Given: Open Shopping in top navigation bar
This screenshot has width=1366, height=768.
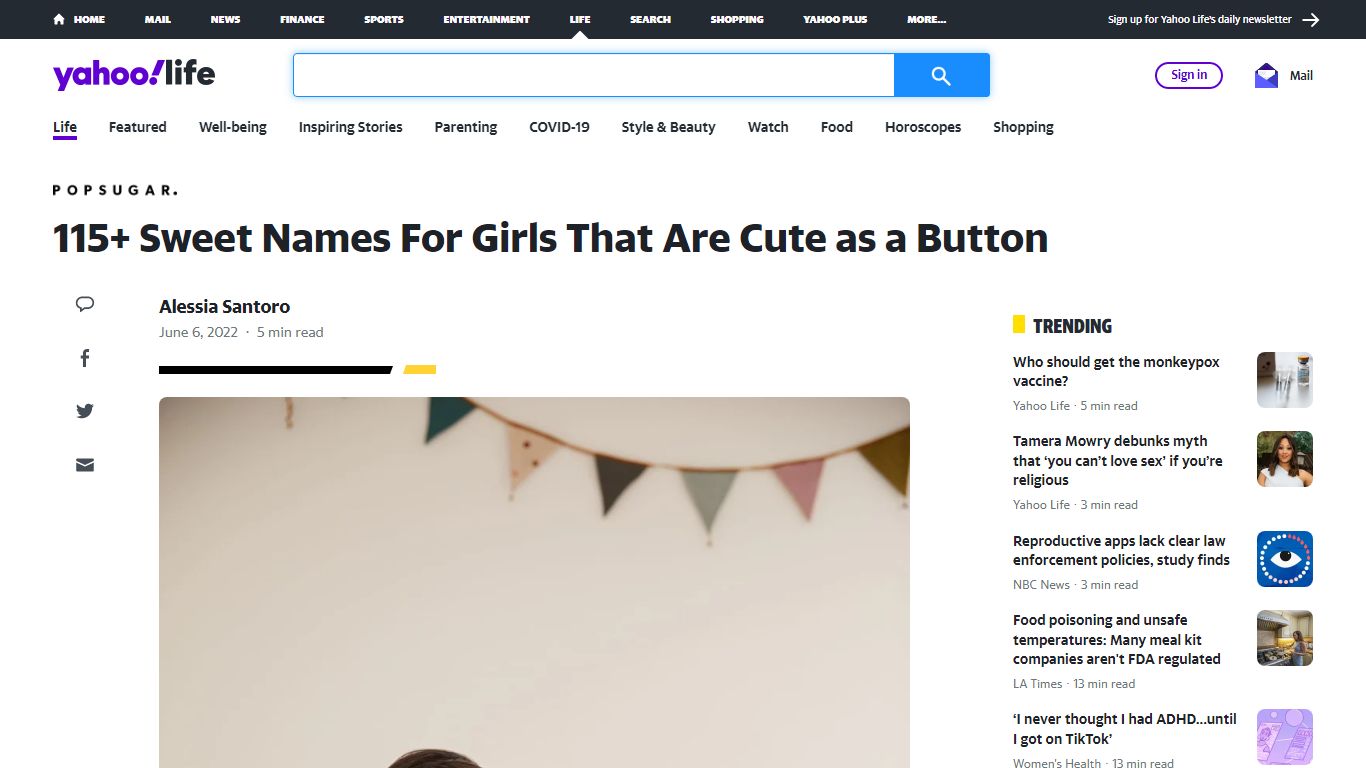Looking at the screenshot, I should (737, 19).
